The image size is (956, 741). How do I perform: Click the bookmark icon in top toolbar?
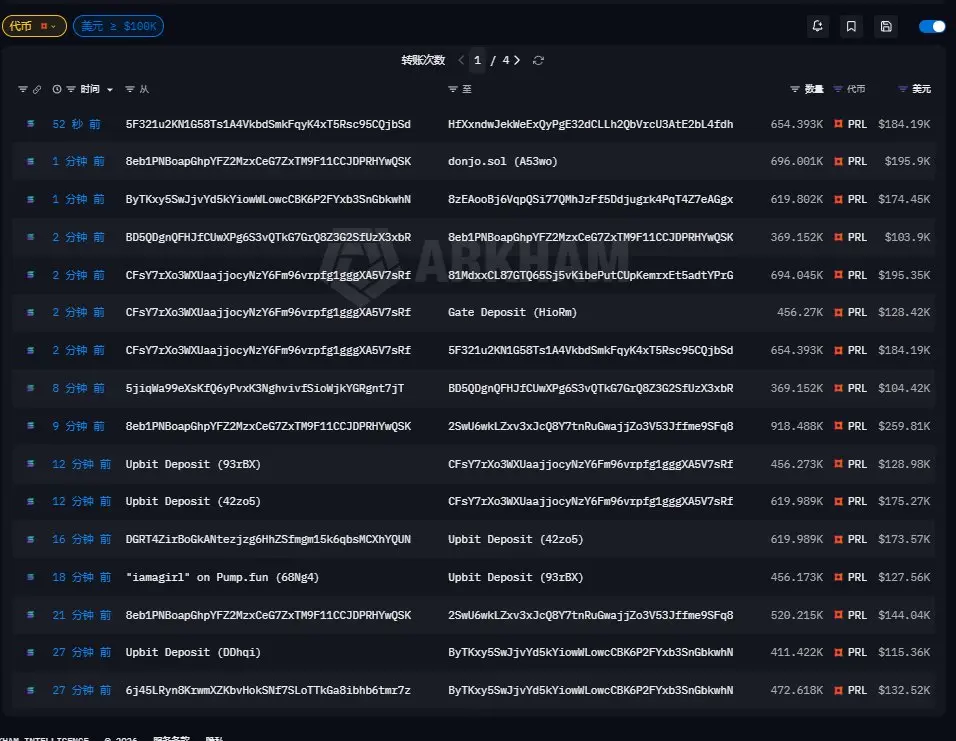click(x=851, y=26)
